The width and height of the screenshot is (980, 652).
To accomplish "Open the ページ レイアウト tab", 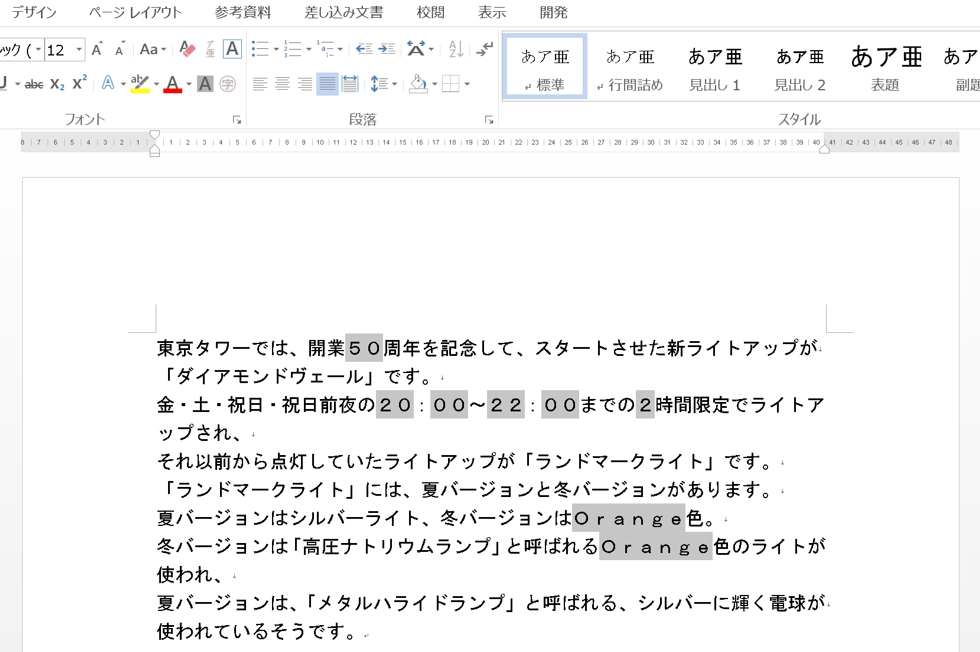I will click(x=134, y=12).
